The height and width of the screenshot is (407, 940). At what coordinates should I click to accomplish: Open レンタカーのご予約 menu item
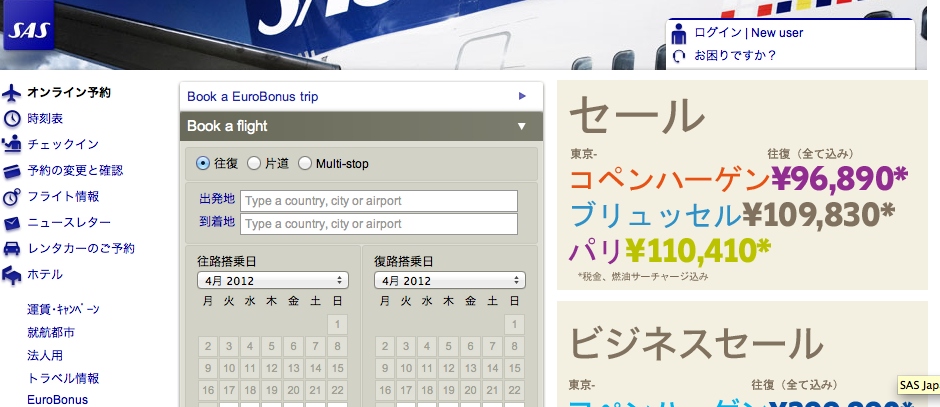[81, 249]
